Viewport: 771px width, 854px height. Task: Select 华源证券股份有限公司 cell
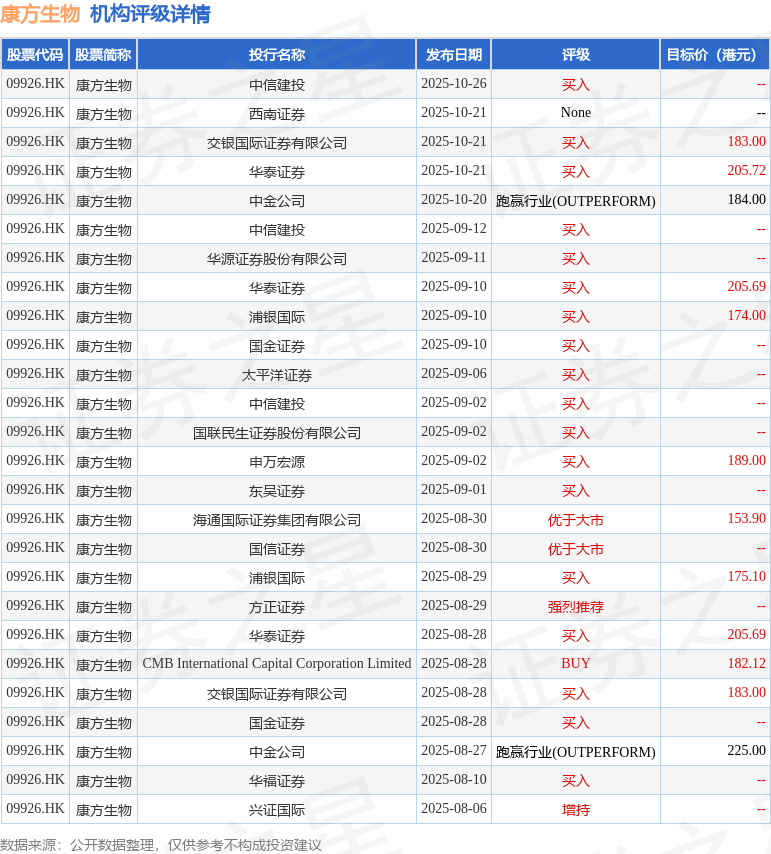[x=277, y=259]
